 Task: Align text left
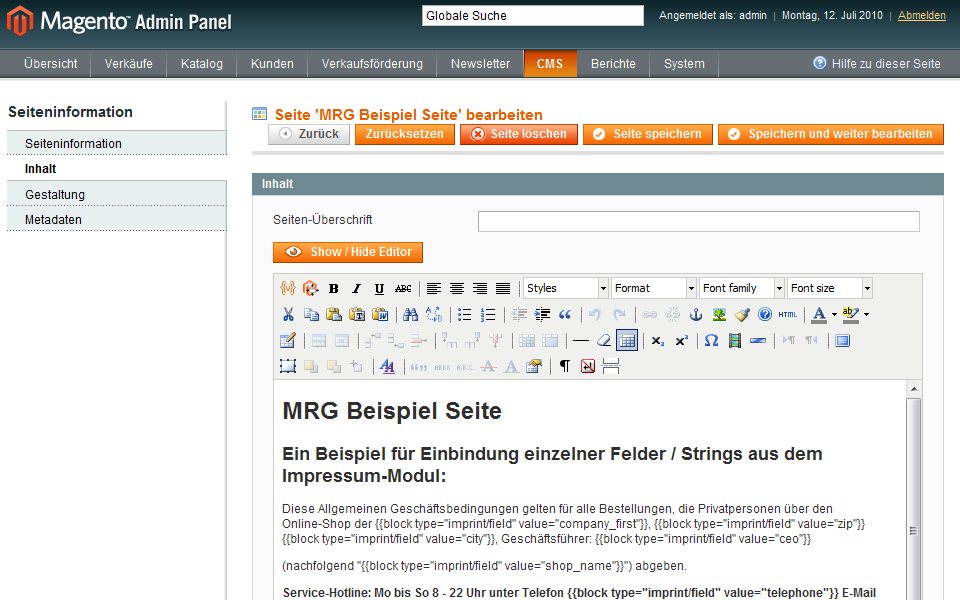point(433,288)
